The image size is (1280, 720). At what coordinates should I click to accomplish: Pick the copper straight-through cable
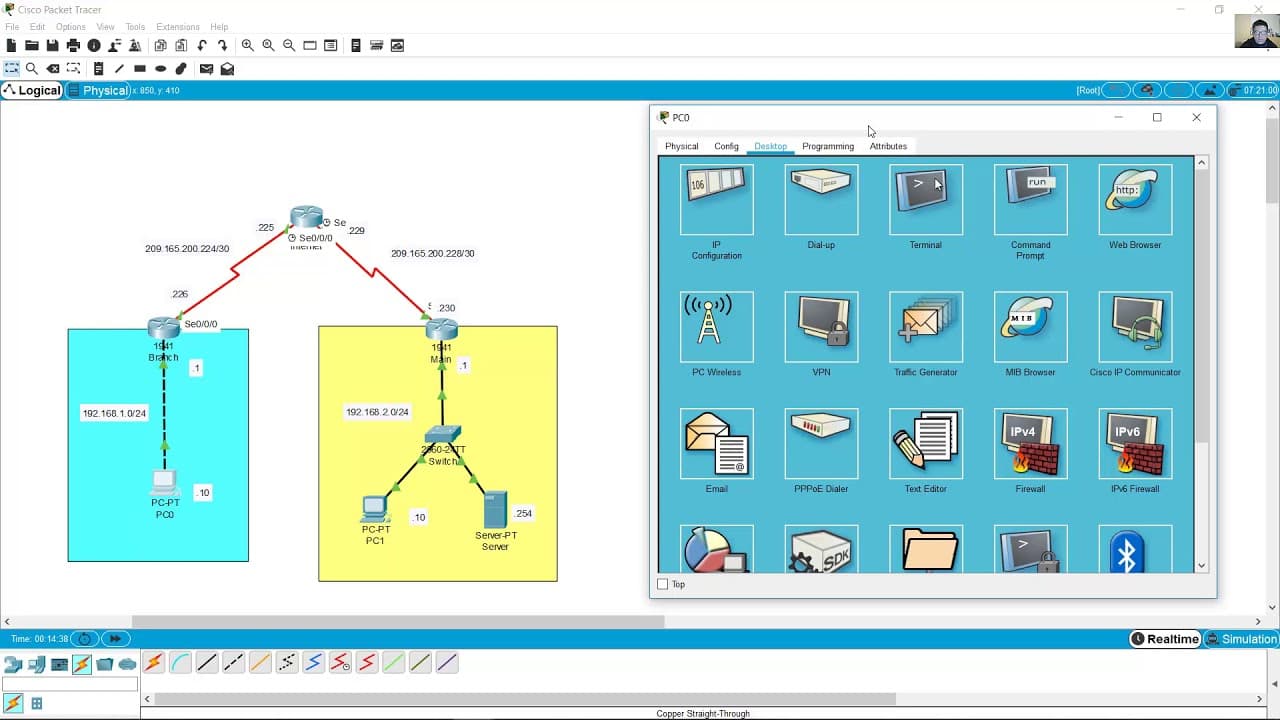click(207, 662)
